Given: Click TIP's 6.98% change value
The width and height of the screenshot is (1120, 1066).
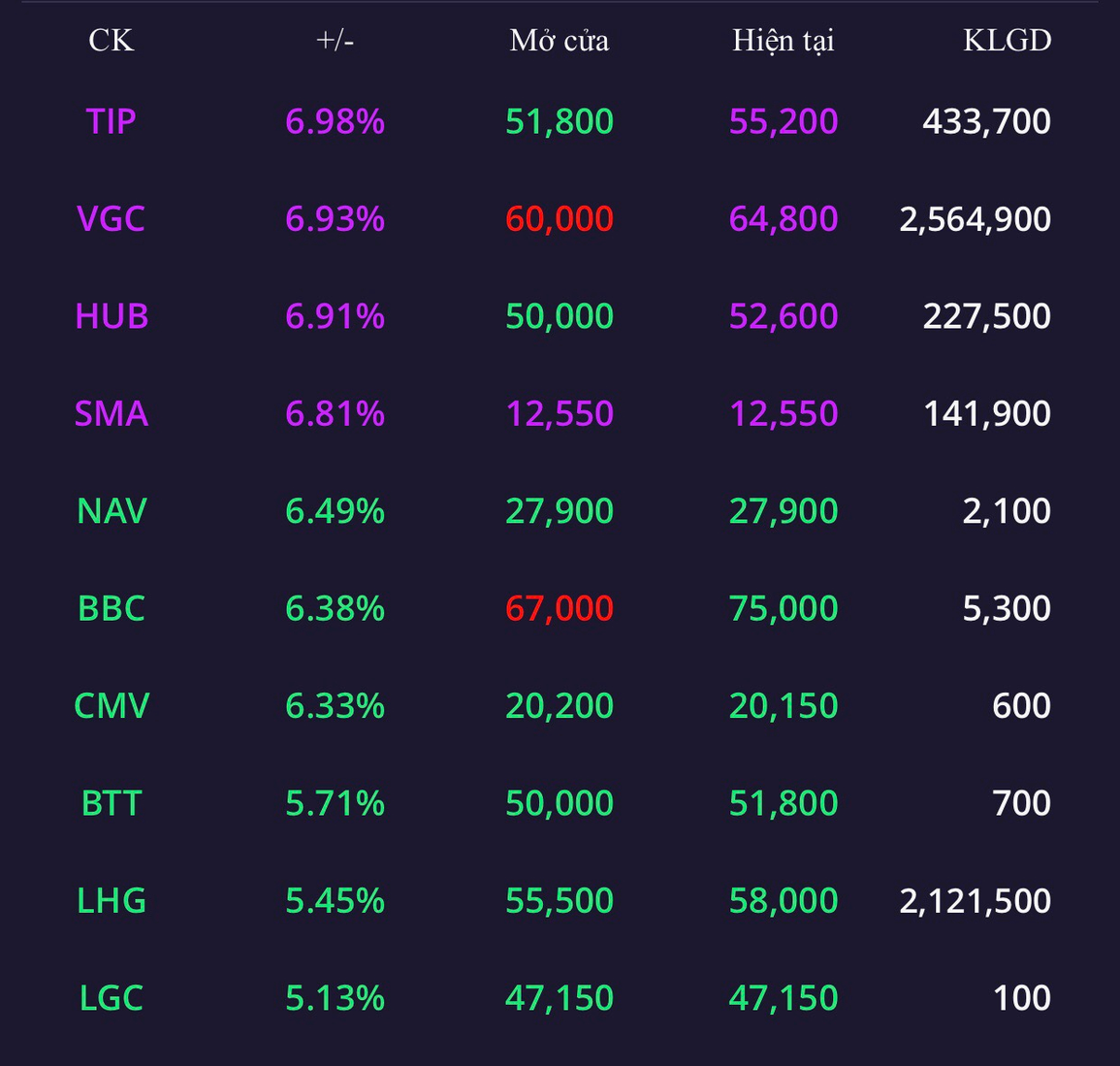Looking at the screenshot, I should tap(335, 121).
